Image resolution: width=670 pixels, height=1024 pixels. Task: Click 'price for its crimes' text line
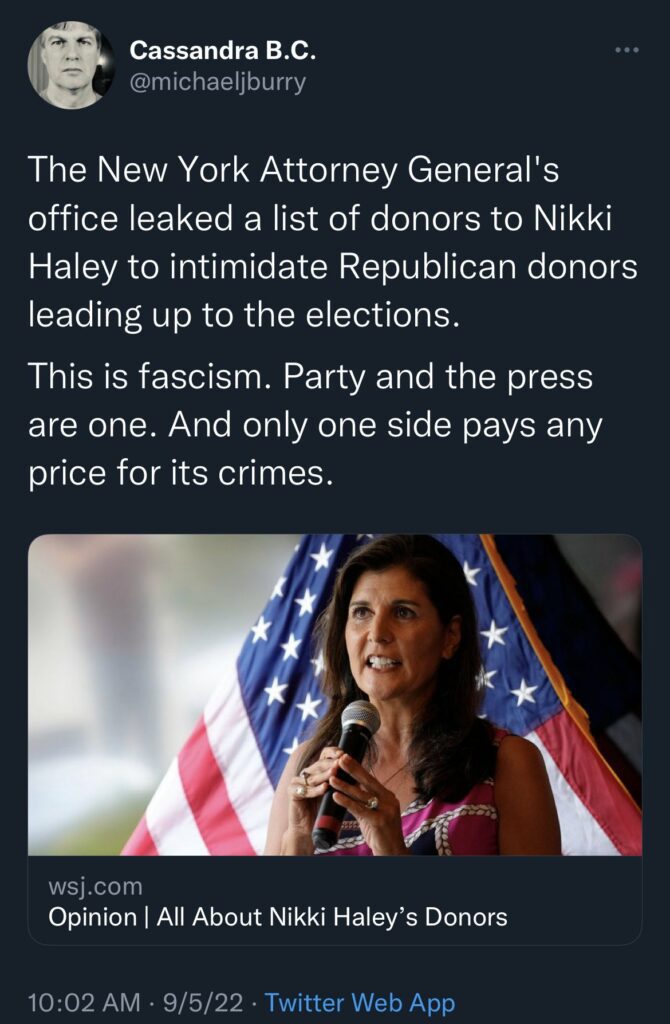point(180,472)
